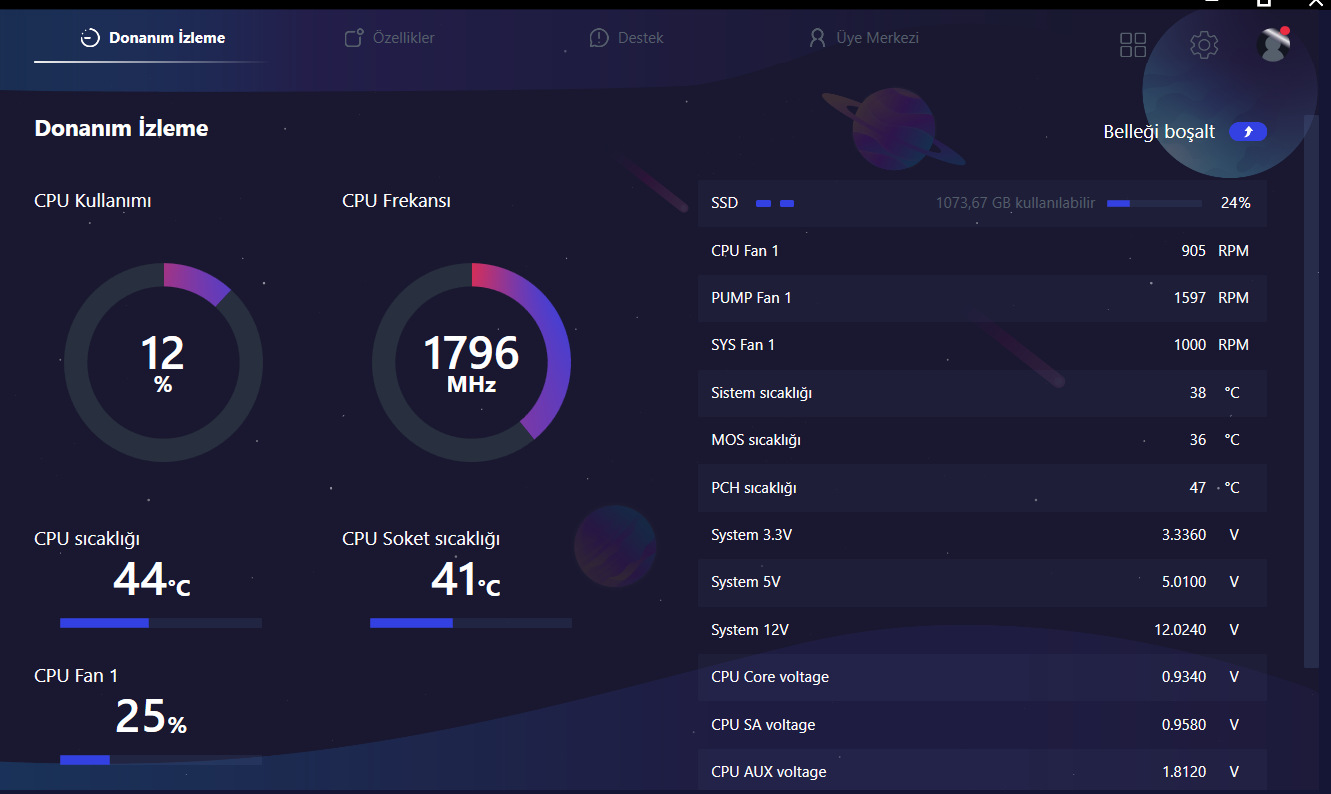Click the PCH sıcaklığı row
1331x794 pixels.
click(x=982, y=488)
